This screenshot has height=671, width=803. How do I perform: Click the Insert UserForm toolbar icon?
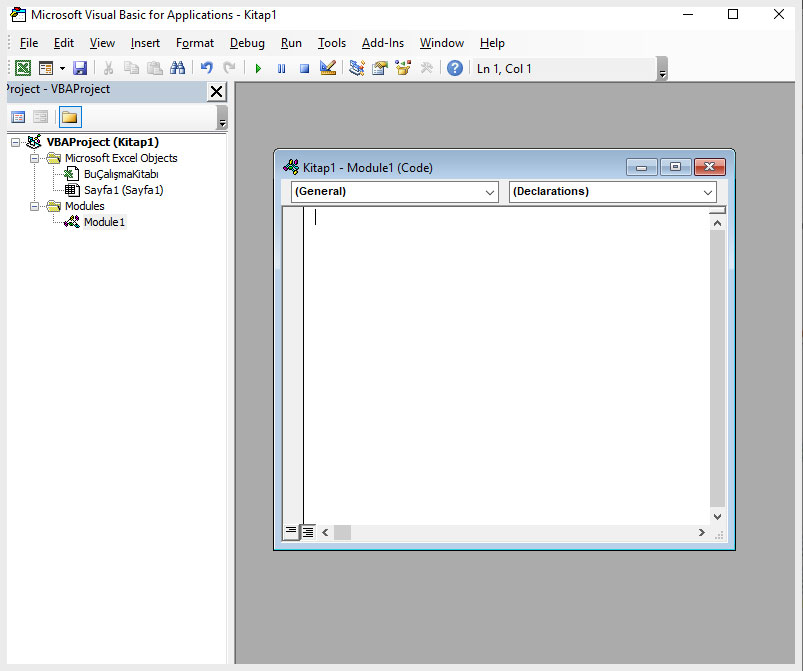click(x=46, y=68)
